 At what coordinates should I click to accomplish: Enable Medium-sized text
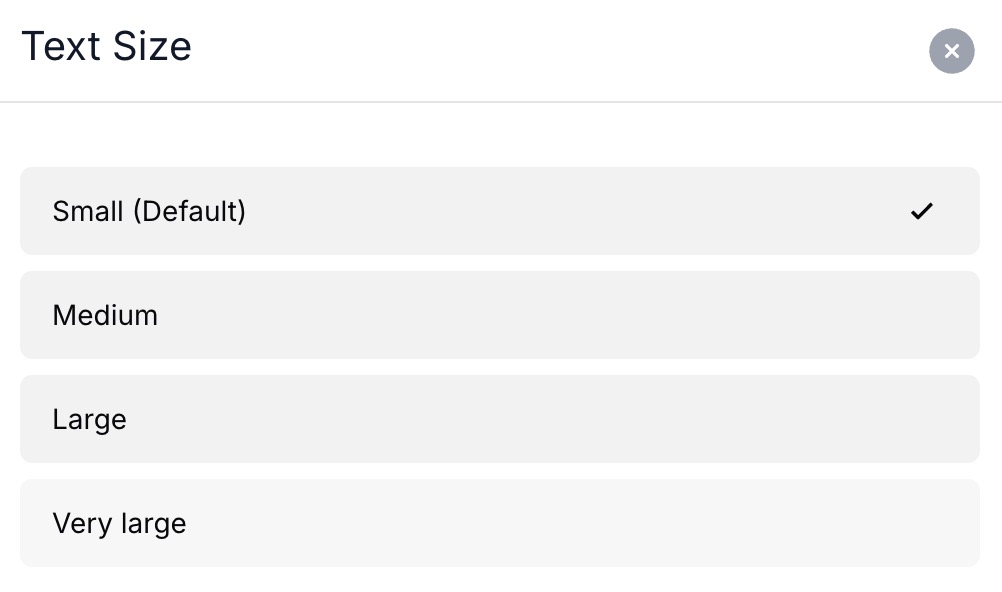tap(499, 315)
